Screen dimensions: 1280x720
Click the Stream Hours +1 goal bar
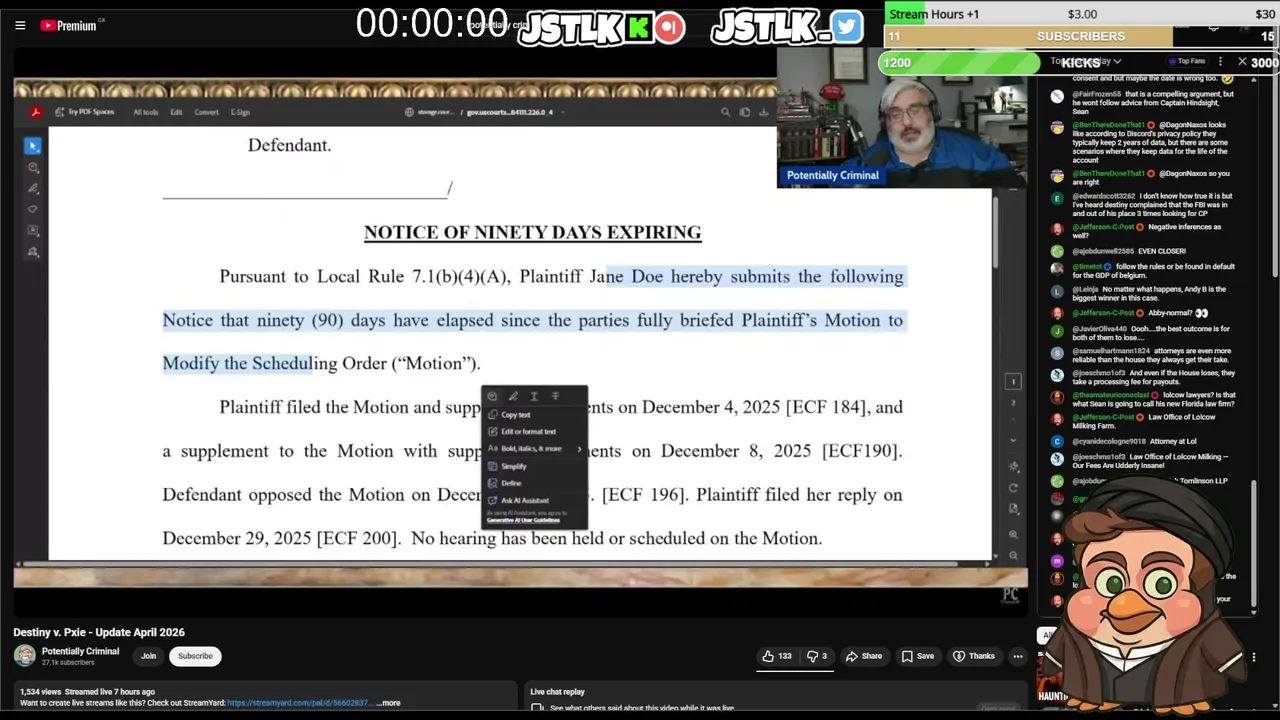point(1081,14)
